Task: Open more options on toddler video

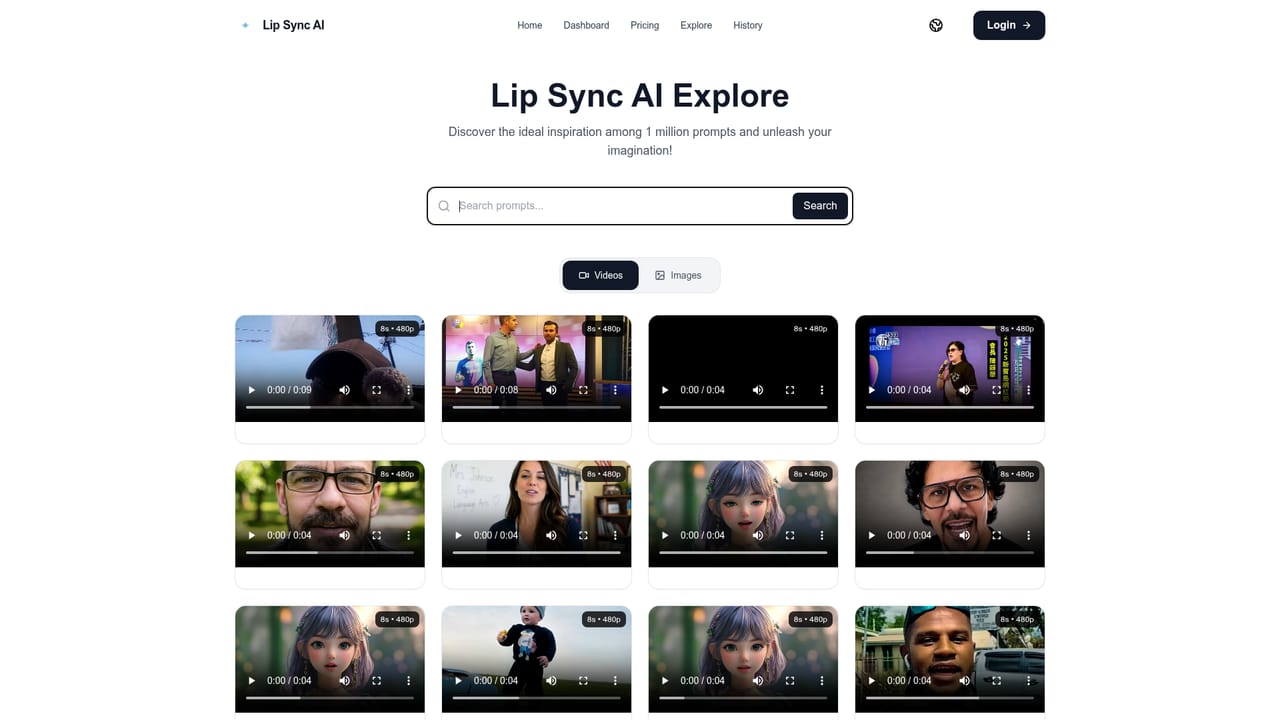Action: 615,680
